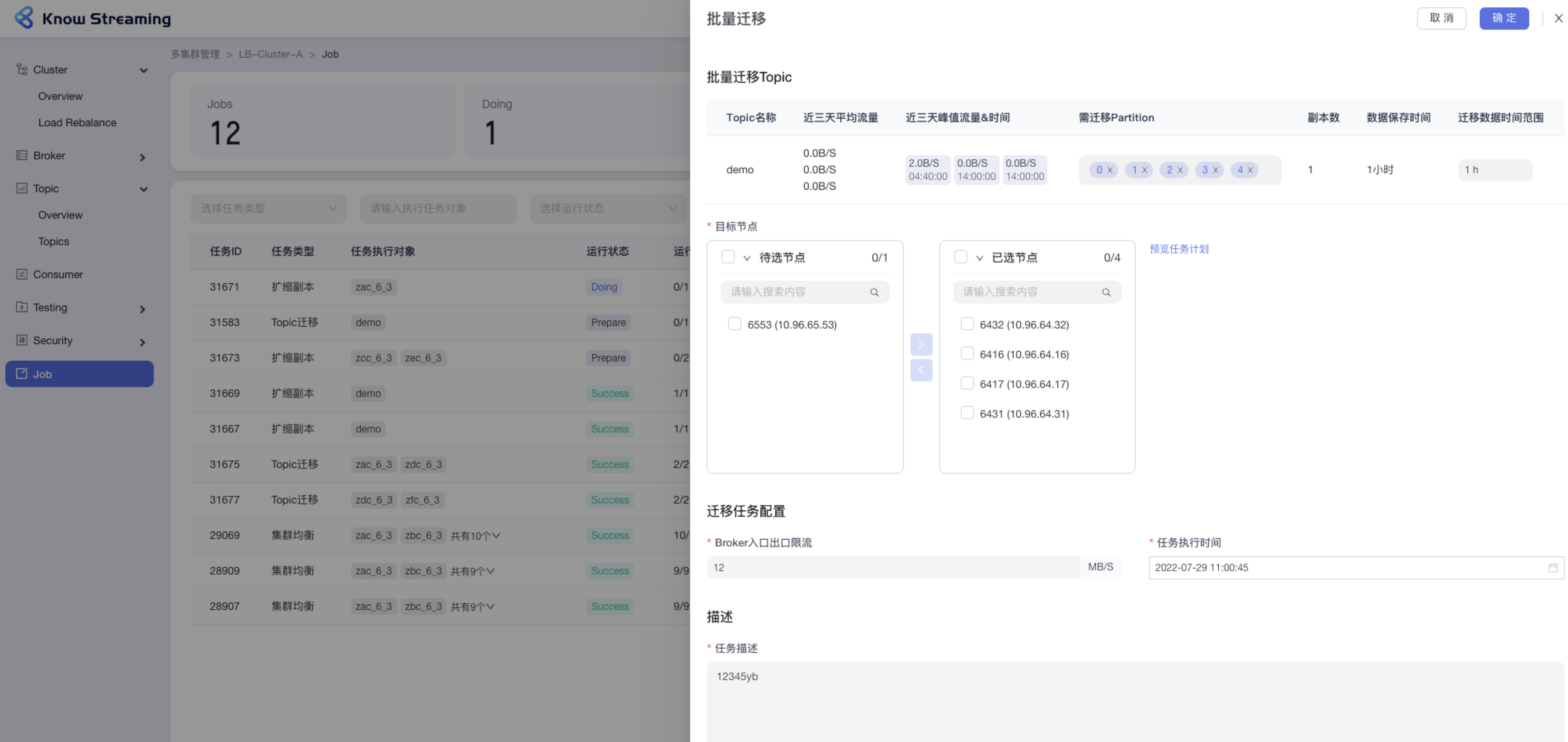Screen dimensions: 1568x742
Task: Open the Consumer sidebar item
Action: point(58,274)
